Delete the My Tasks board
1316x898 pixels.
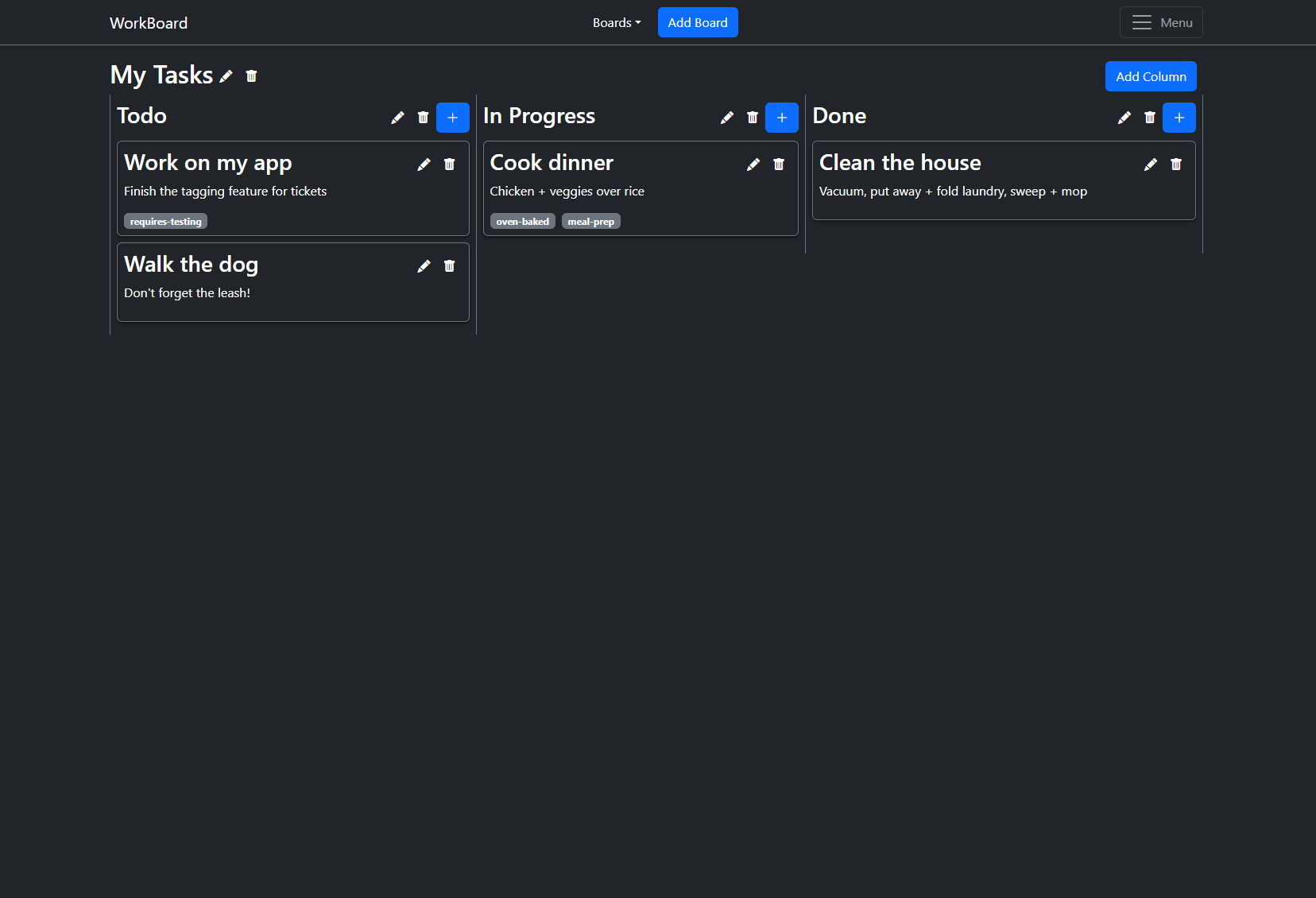251,76
